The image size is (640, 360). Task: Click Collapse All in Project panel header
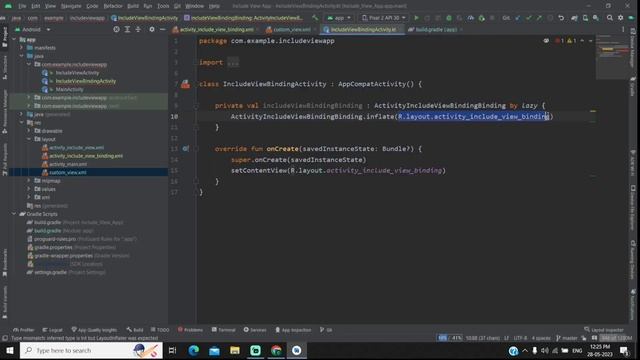click(x=138, y=29)
